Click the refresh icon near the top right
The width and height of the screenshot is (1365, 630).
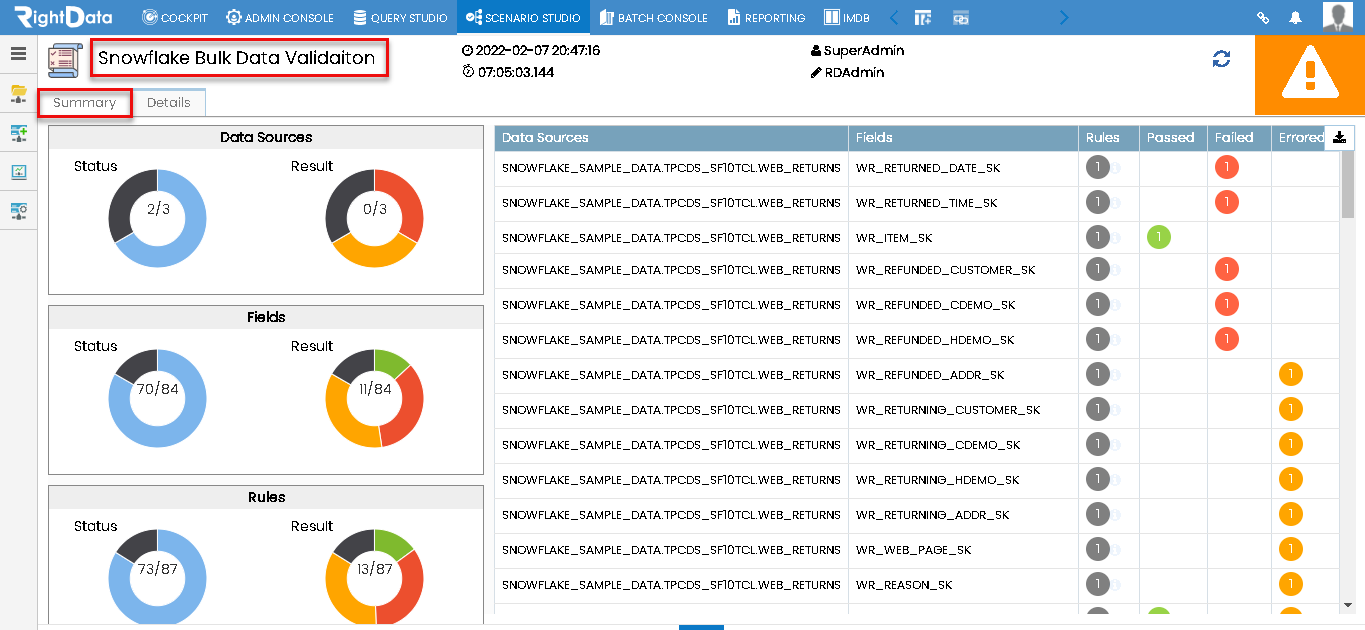click(x=1221, y=59)
